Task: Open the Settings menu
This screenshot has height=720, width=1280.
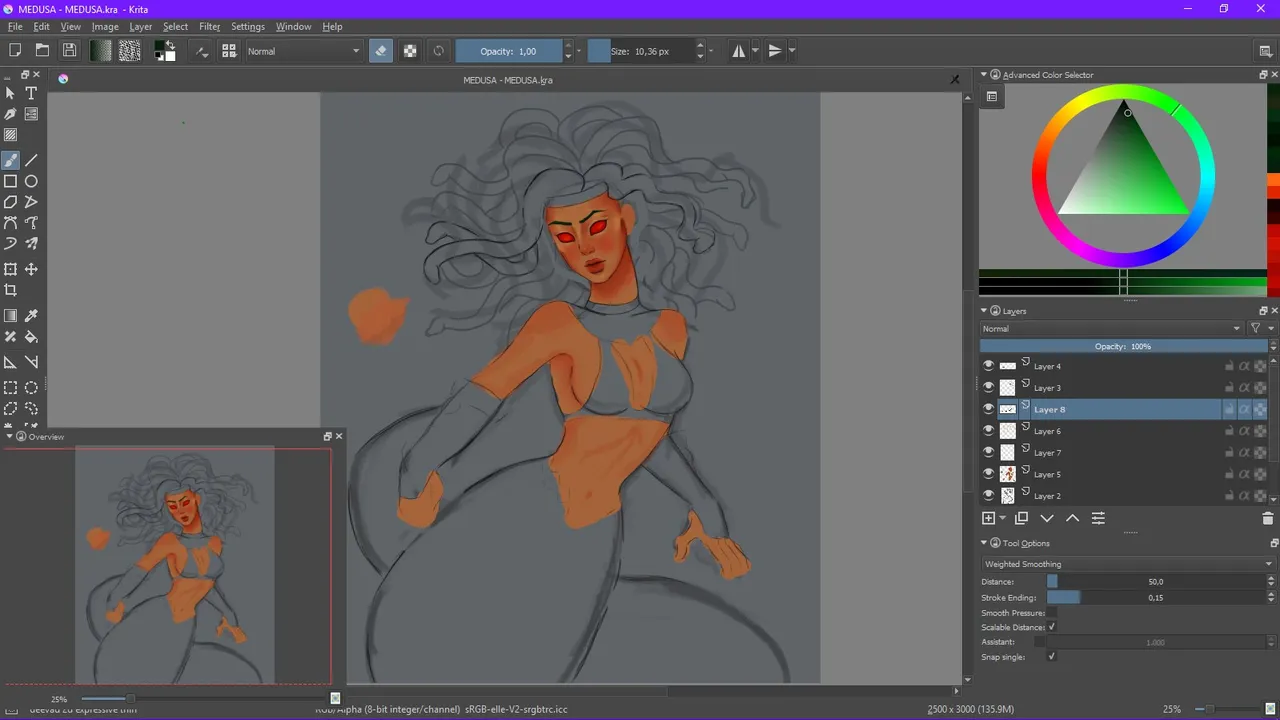Action: 248,27
